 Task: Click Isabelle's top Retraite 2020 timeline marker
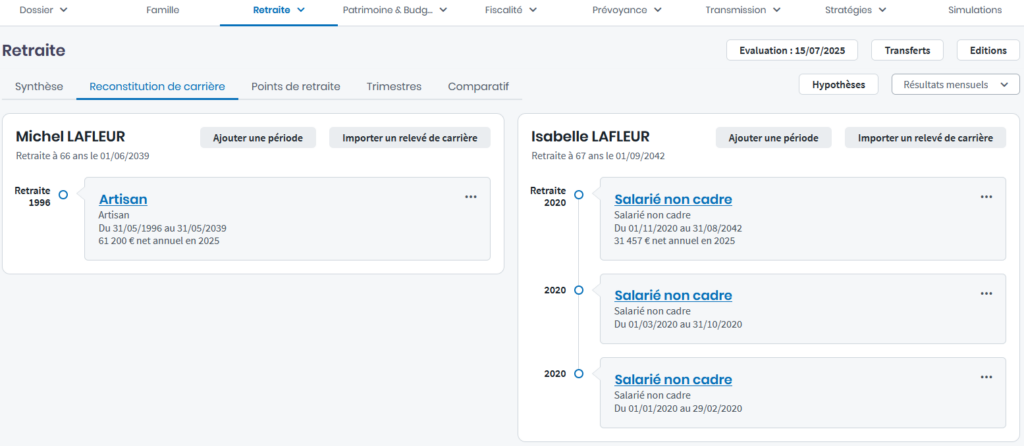coord(578,195)
